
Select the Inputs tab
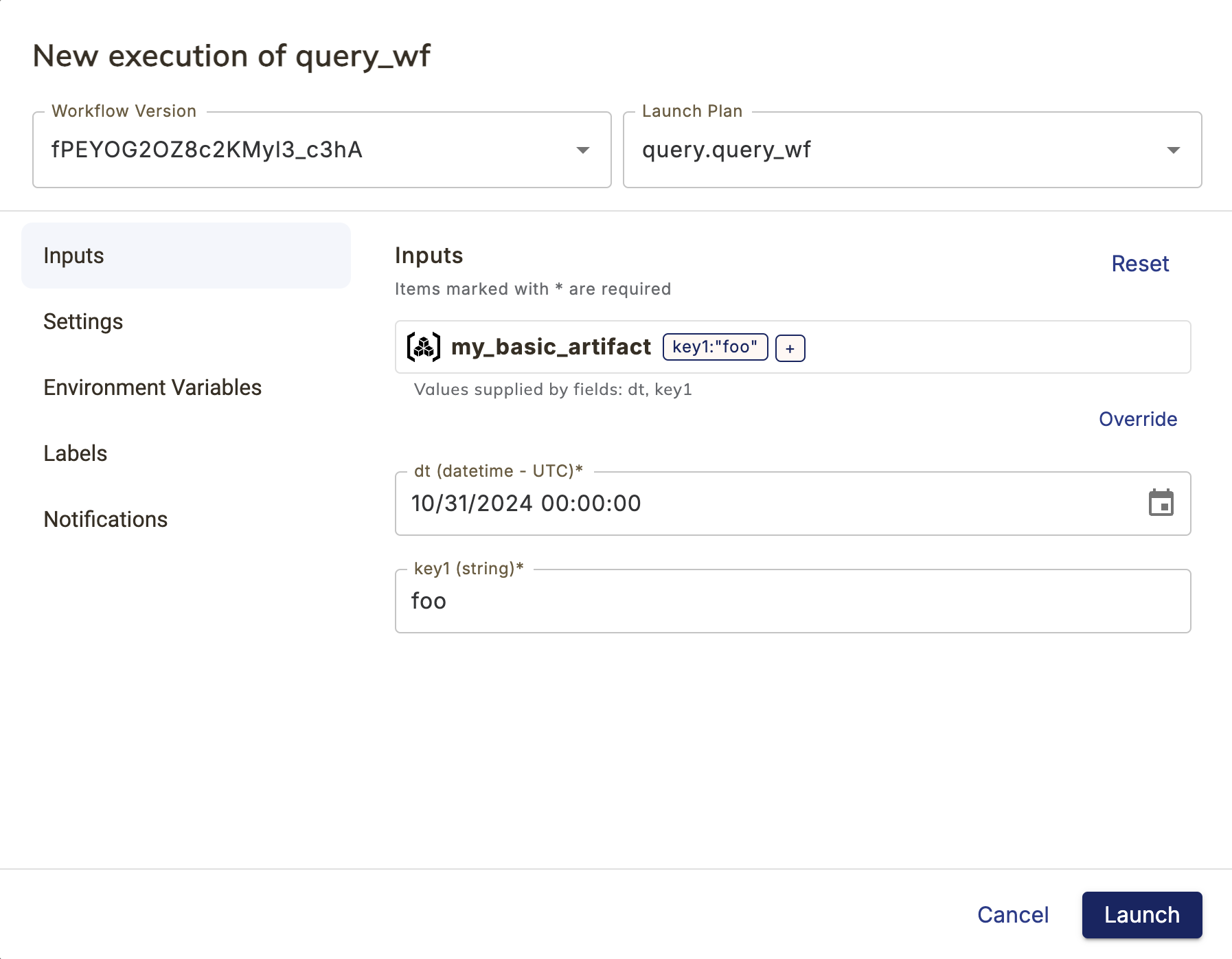[x=73, y=255]
